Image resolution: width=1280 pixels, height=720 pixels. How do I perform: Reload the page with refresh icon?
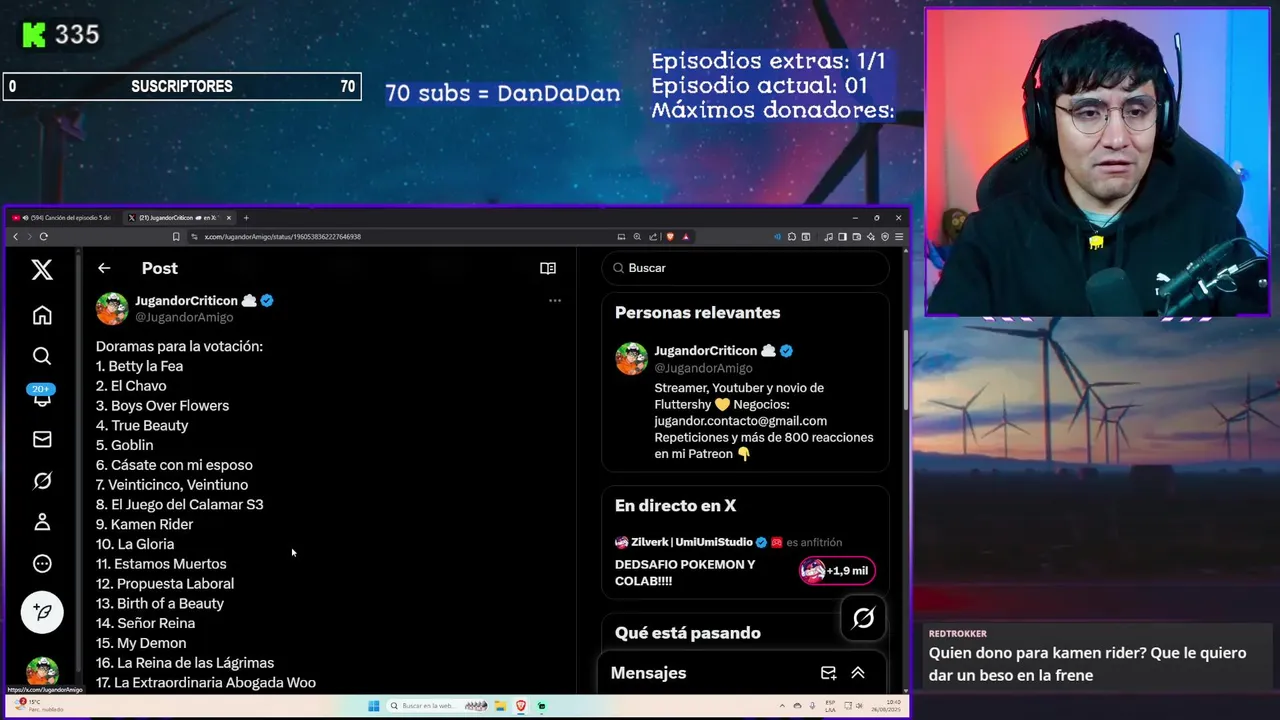point(44,237)
